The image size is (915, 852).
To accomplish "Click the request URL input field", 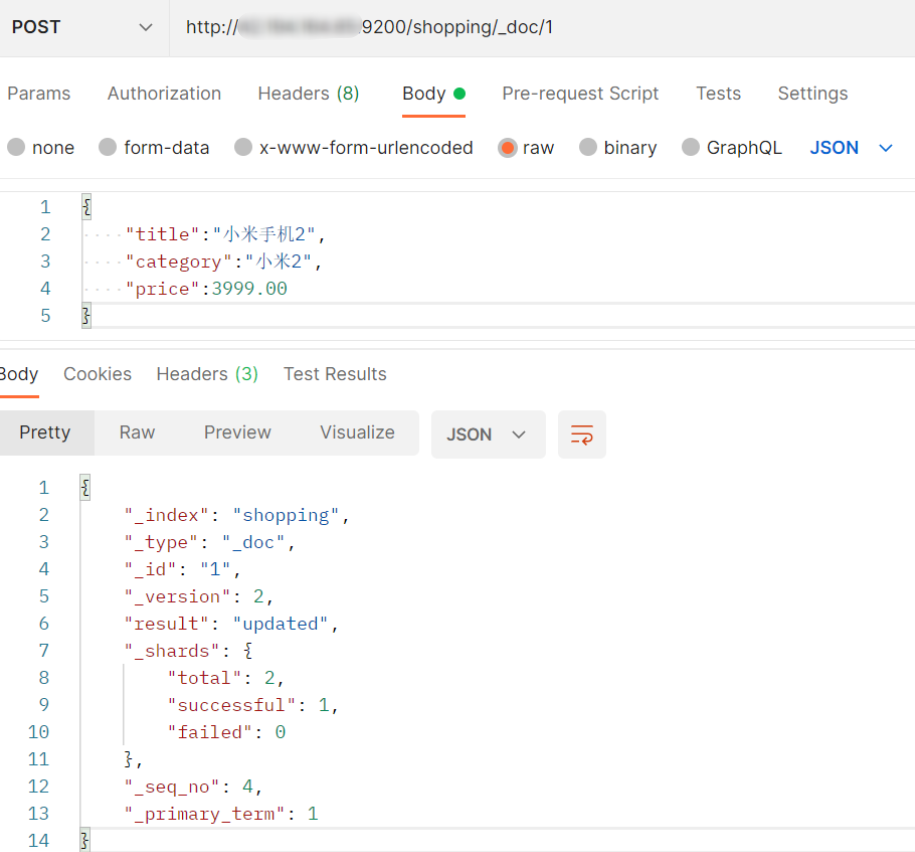I will tap(540, 28).
